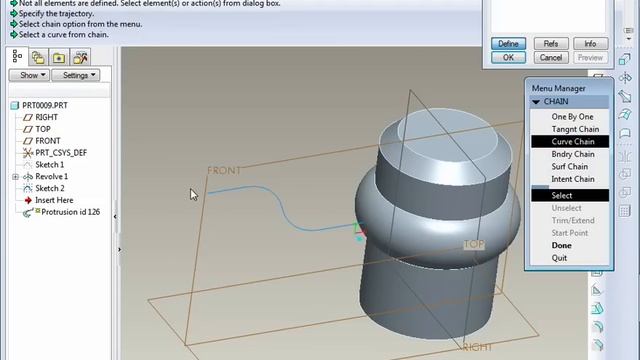Select the Variable Section Sweep tool icon
640x360 pixels.
click(x=624, y=97)
